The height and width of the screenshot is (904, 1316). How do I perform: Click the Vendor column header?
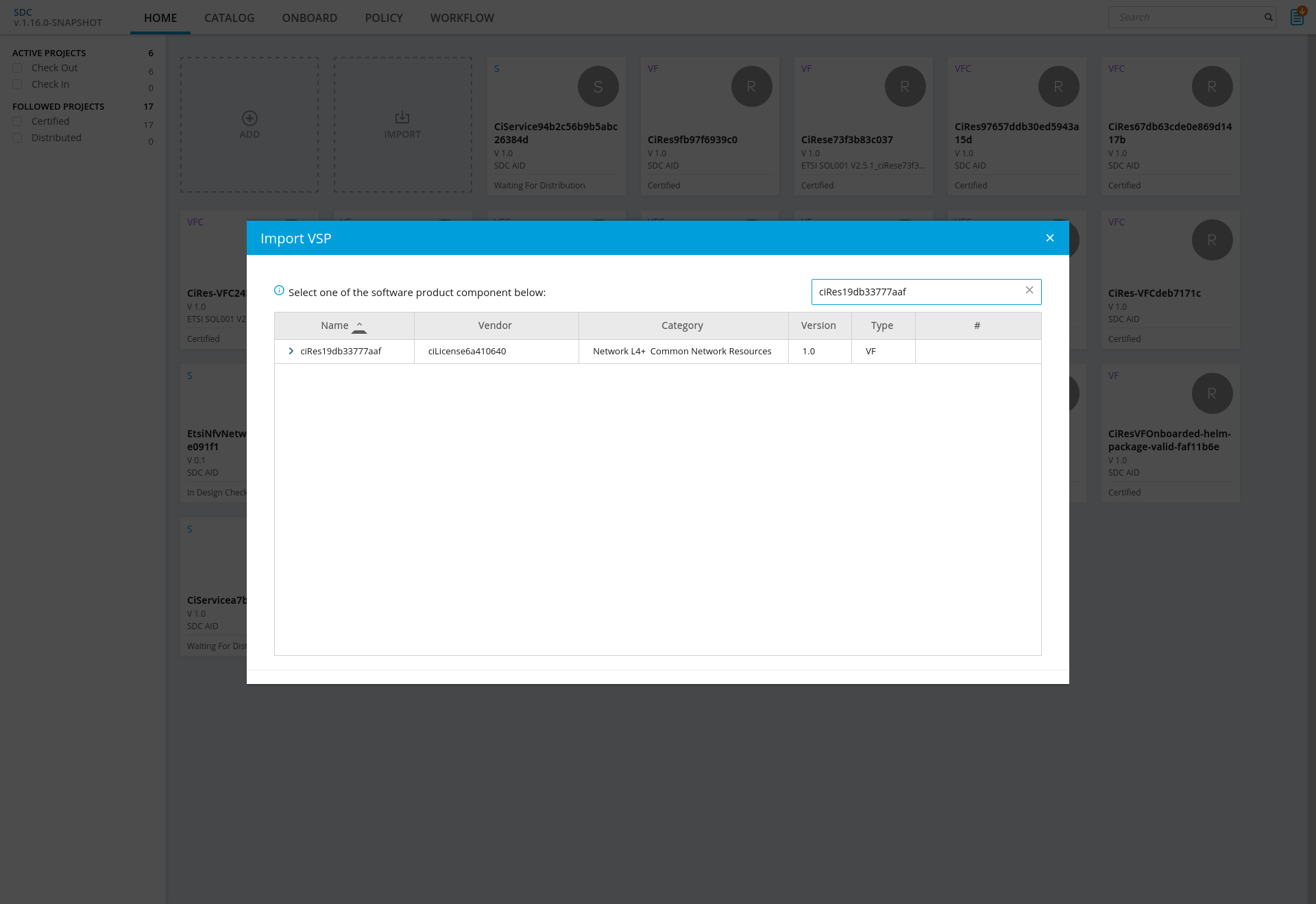tap(495, 326)
